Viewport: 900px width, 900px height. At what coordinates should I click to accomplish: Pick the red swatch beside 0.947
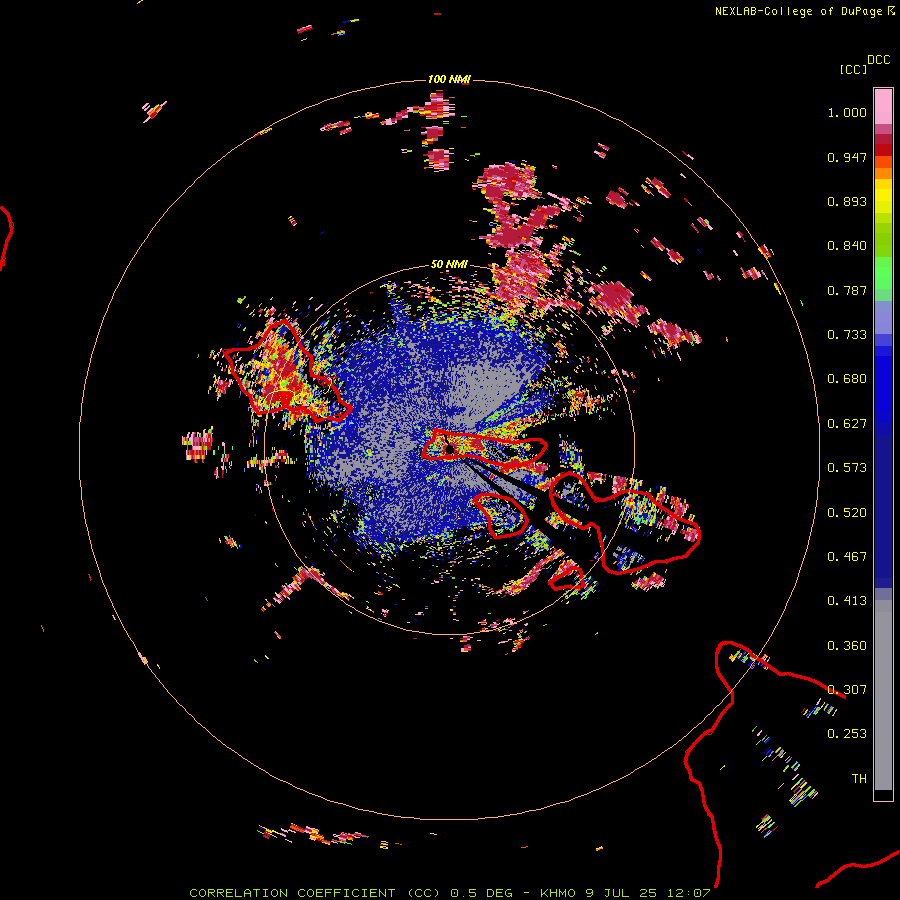(883, 150)
